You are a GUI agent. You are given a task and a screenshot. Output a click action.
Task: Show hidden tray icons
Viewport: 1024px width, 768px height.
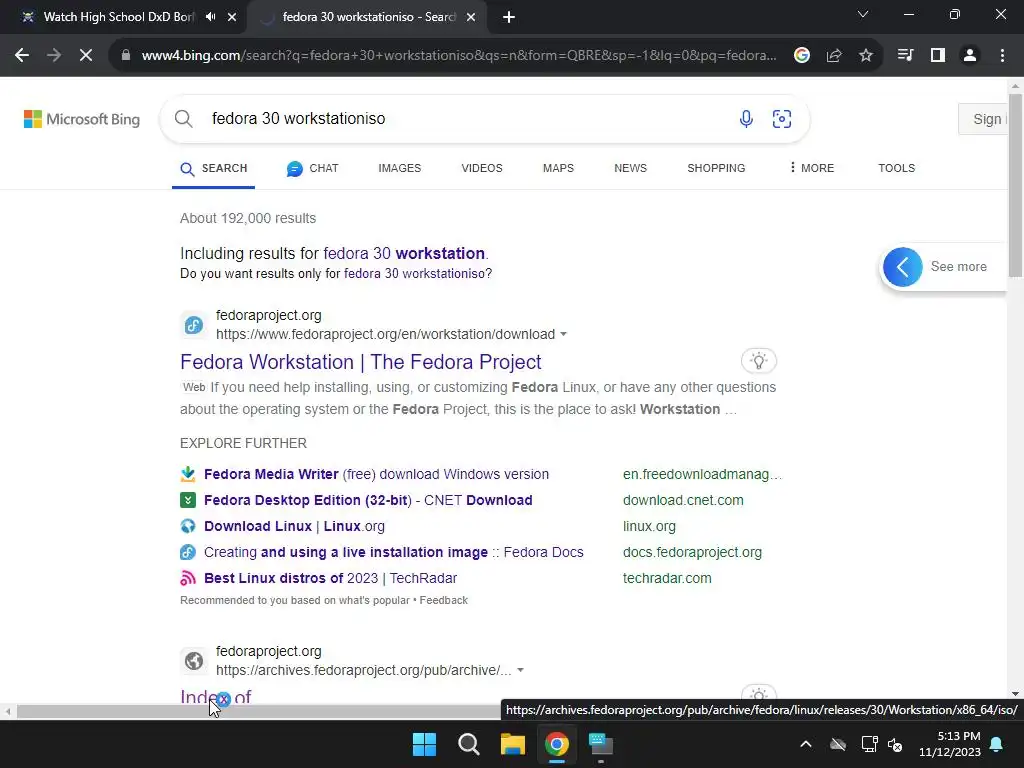[806, 744]
